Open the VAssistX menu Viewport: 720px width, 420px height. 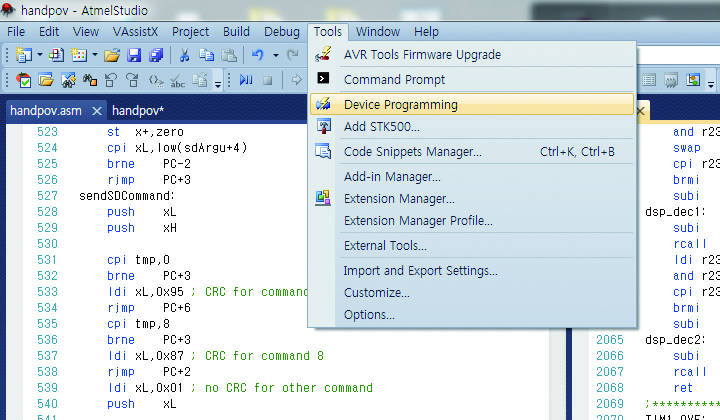(135, 32)
